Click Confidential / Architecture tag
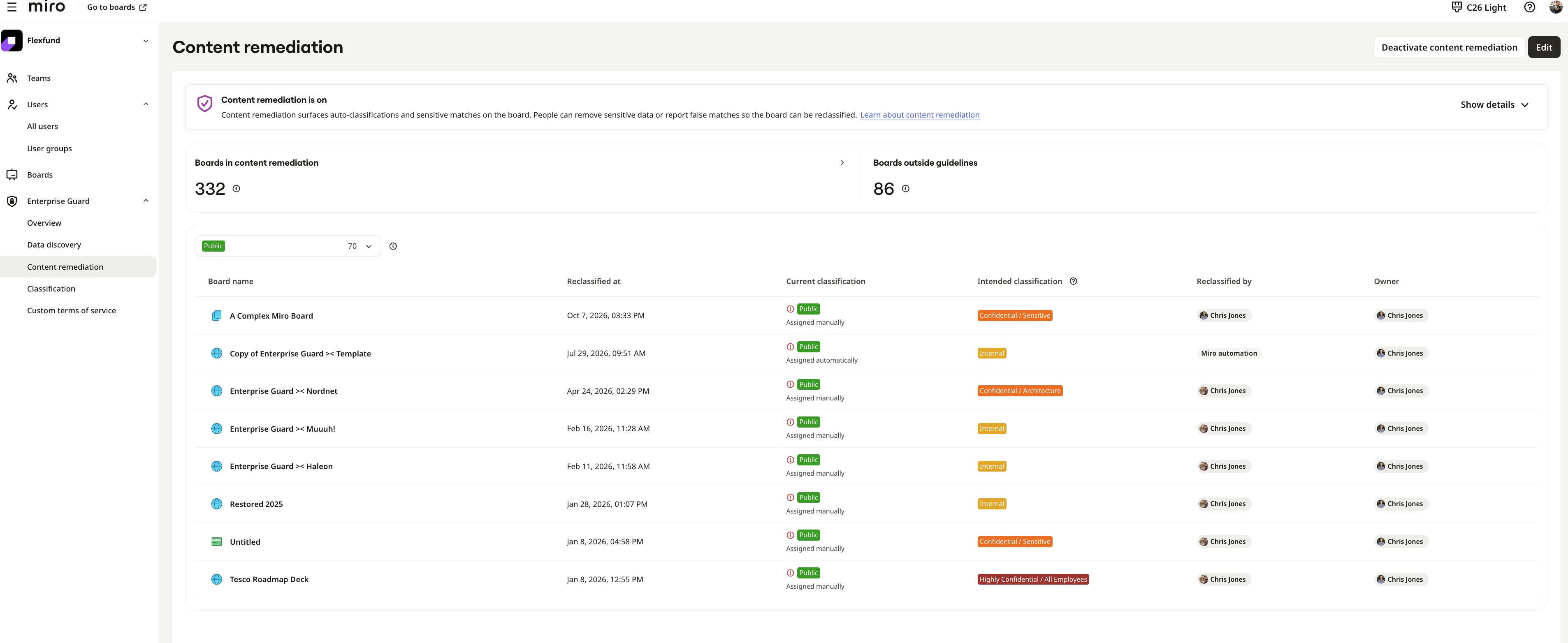Screen dimensions: 1568x643 (x=1020, y=391)
